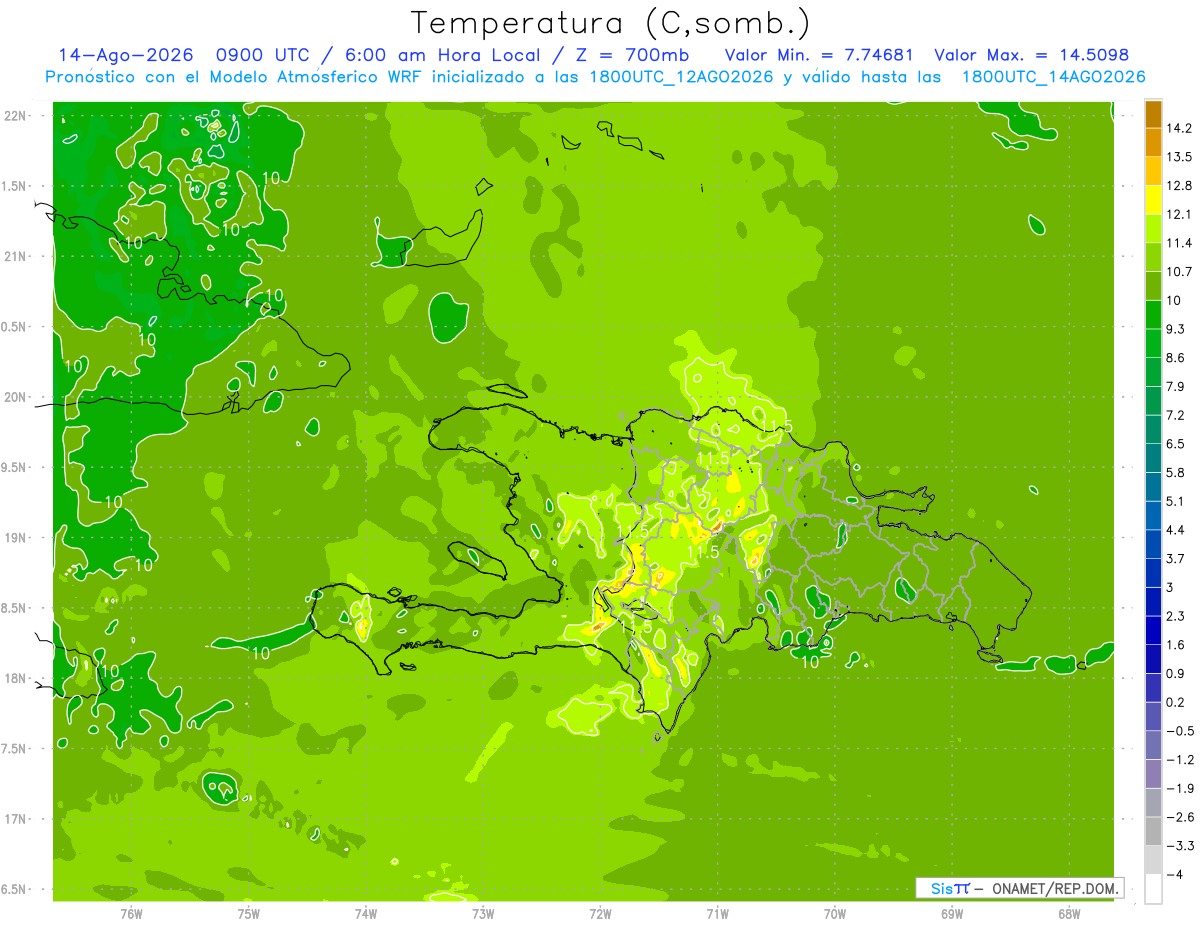Screen dimensions: 1200x927
Task: Click the "74W" longitude label
Action: [366, 914]
